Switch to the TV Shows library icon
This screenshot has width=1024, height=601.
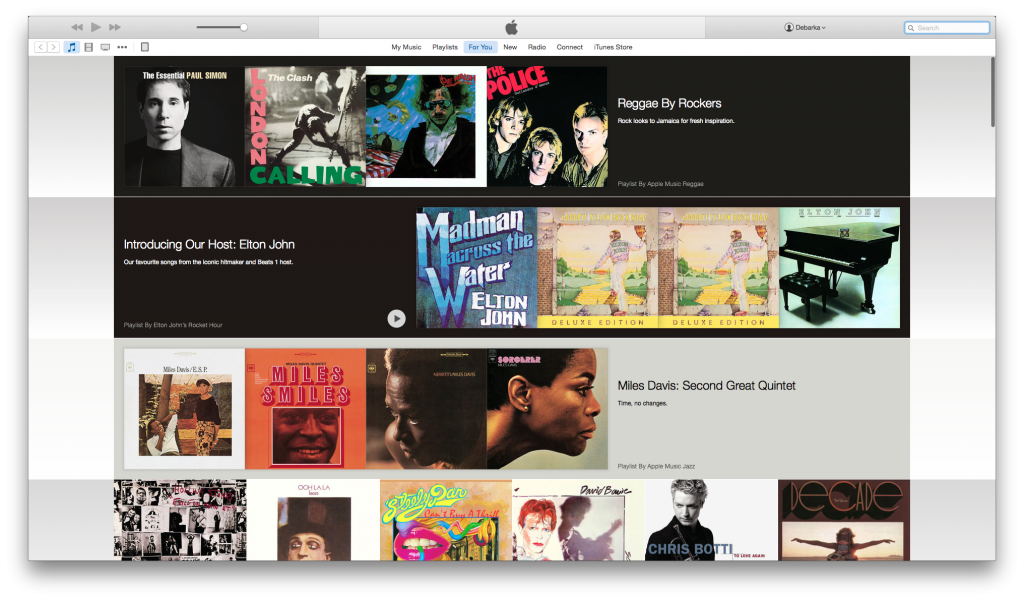click(x=105, y=47)
